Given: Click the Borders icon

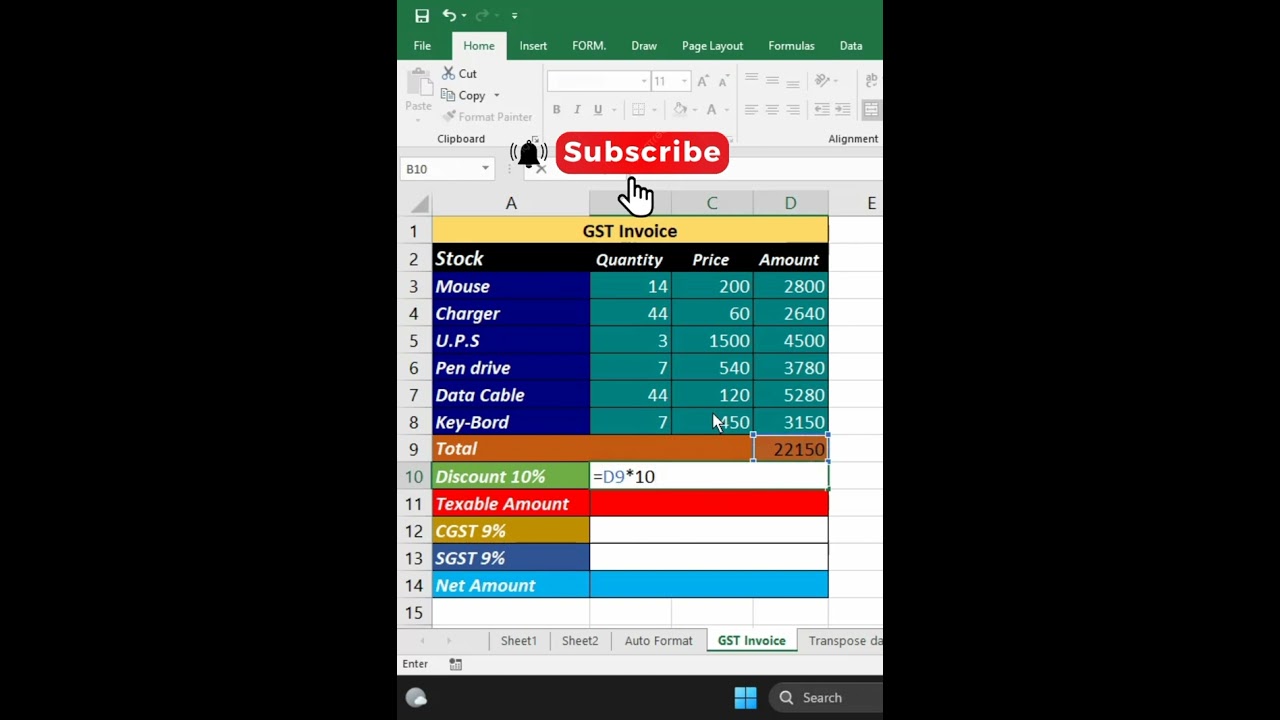Looking at the screenshot, I should point(638,110).
